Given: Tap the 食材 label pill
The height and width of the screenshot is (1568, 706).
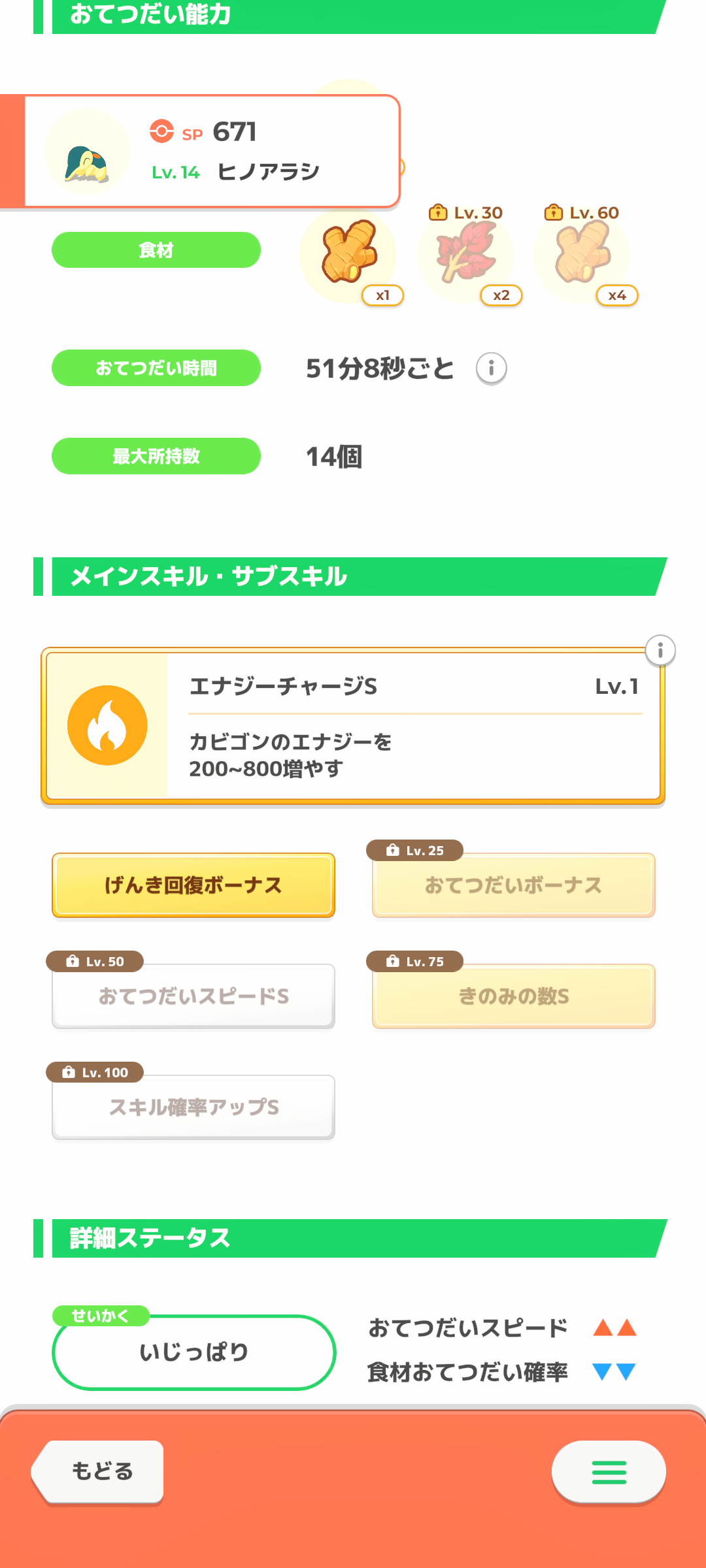Looking at the screenshot, I should pos(156,250).
